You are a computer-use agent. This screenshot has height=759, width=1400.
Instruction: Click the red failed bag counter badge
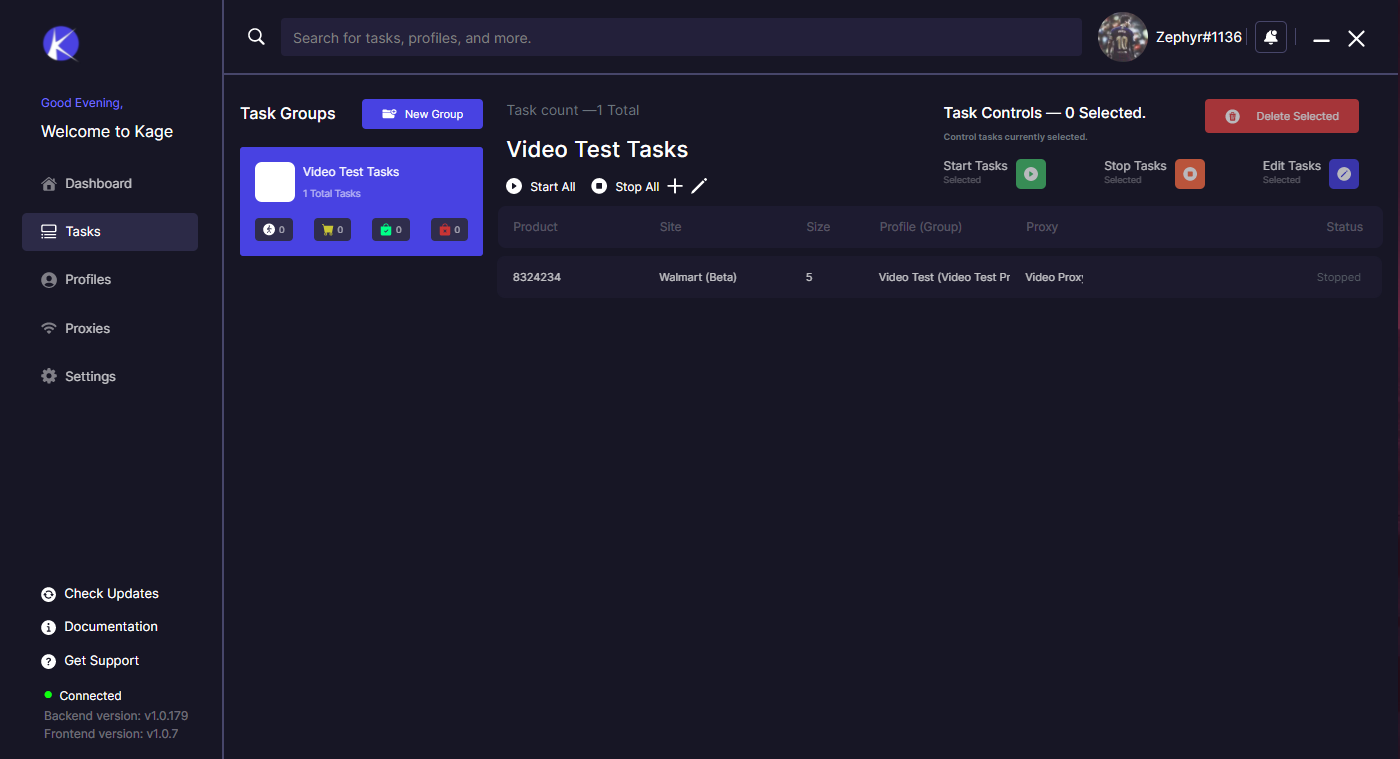coord(449,230)
